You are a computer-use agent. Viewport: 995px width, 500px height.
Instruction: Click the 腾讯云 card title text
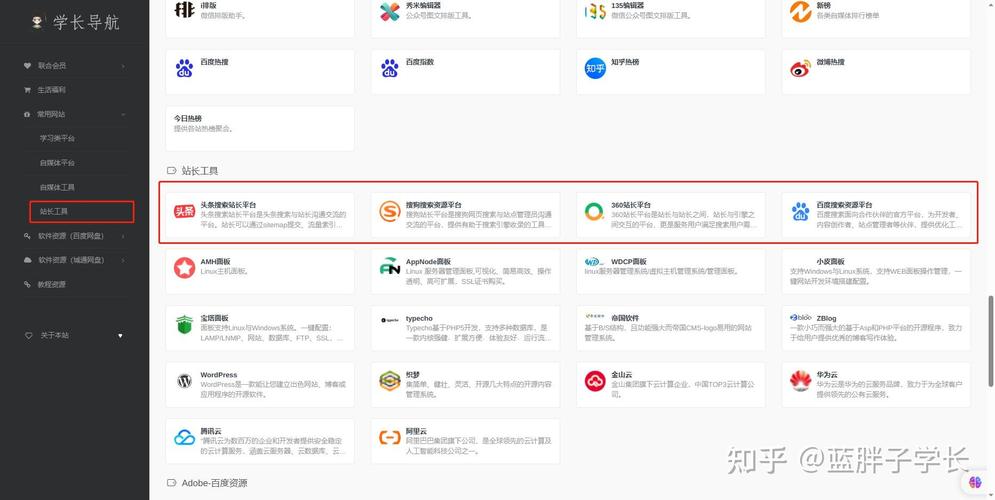211,431
